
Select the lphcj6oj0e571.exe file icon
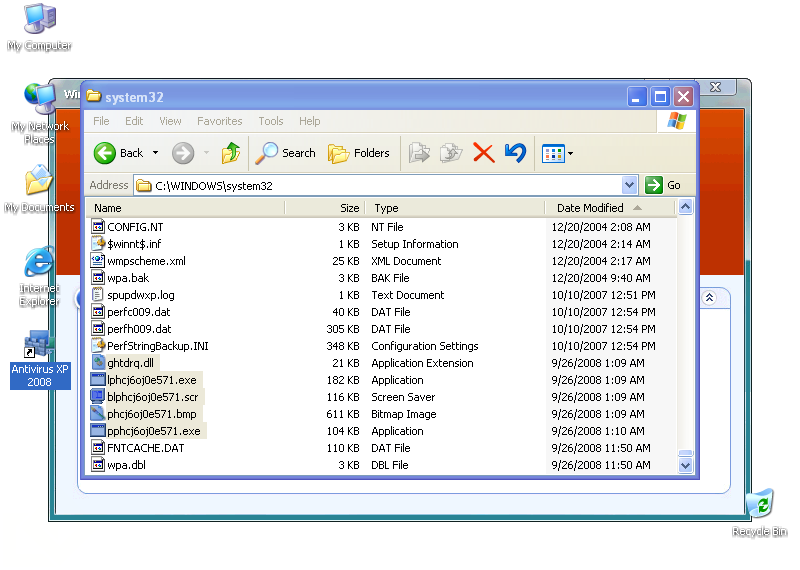point(98,380)
